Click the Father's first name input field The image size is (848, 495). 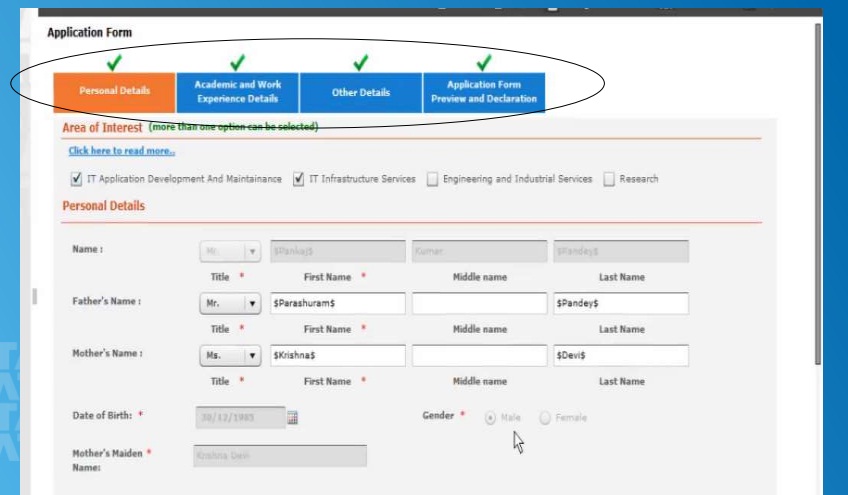tap(338, 304)
